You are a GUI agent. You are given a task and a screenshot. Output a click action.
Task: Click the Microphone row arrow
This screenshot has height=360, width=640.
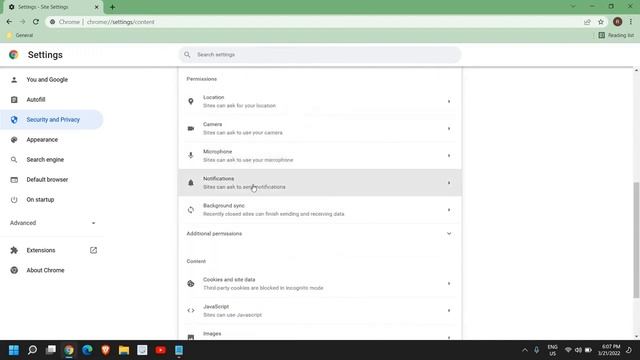click(x=449, y=156)
